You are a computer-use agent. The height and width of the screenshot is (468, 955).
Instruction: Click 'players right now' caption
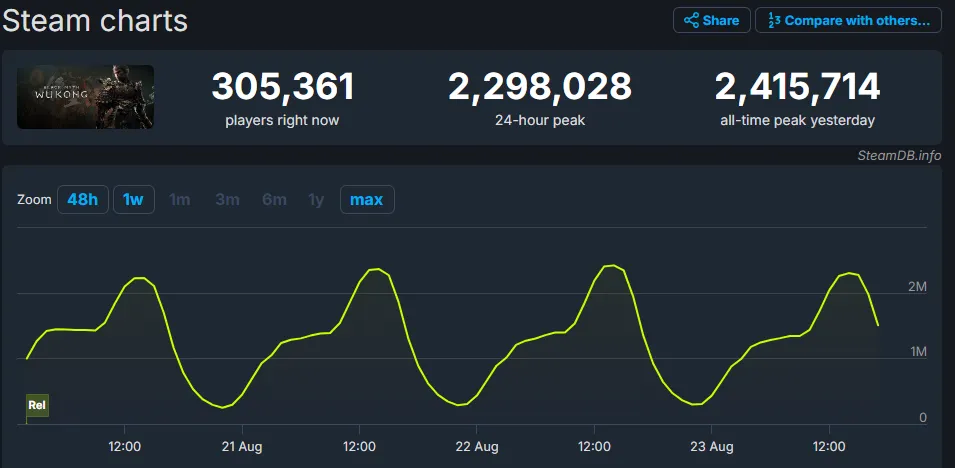pyautogui.click(x=282, y=121)
